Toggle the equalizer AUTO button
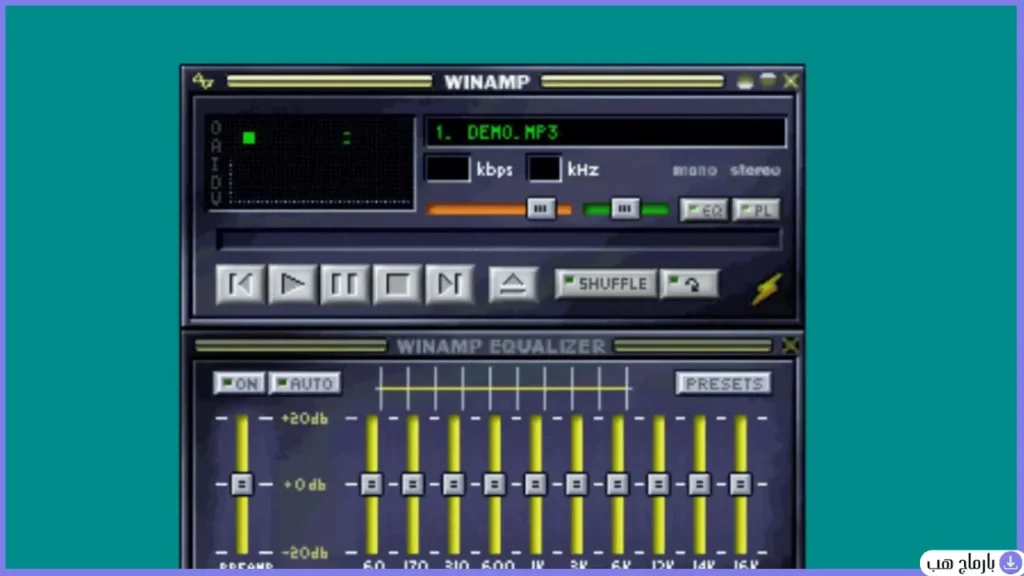This screenshot has width=1024, height=576. [305, 383]
